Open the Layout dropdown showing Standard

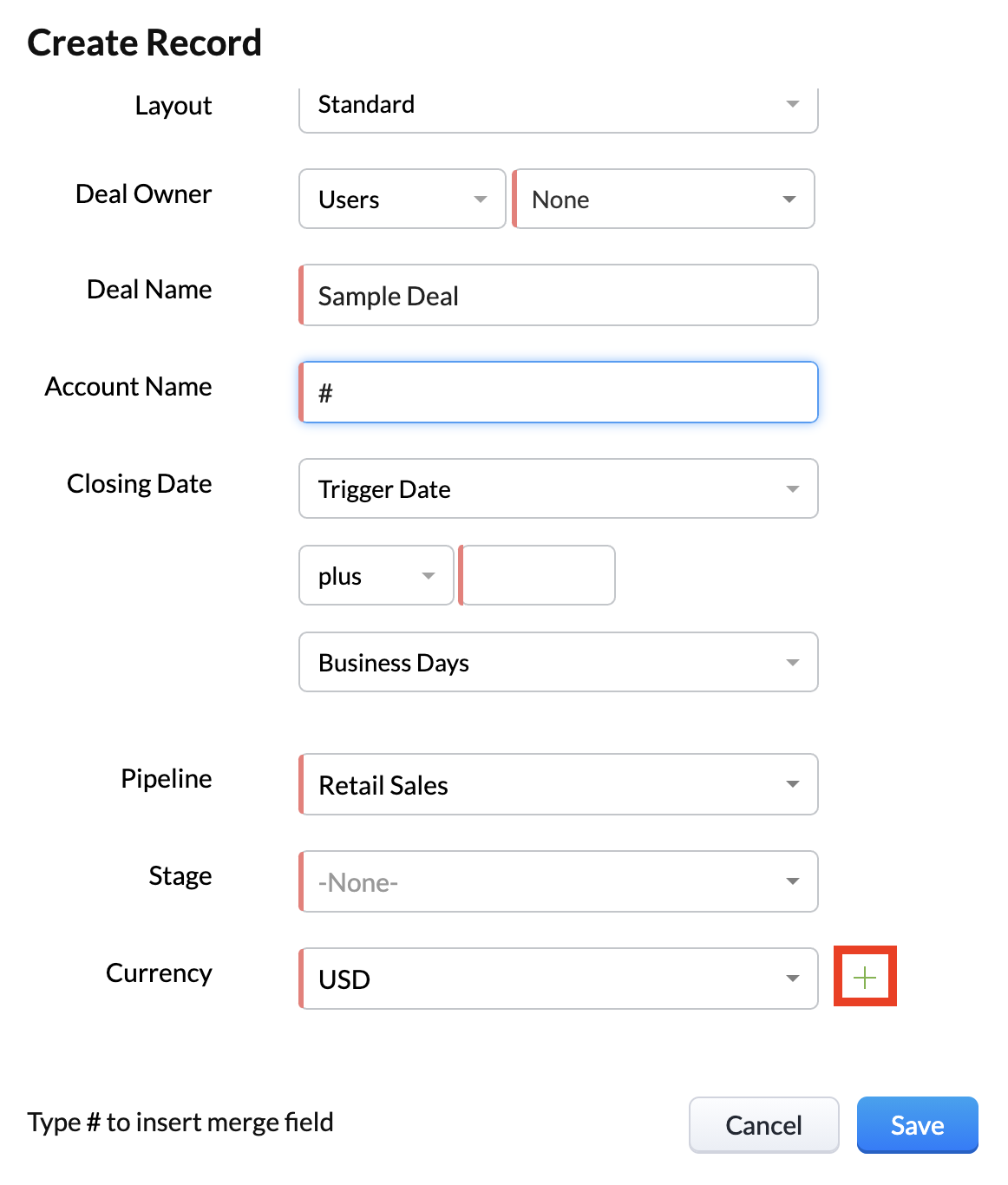tap(559, 107)
